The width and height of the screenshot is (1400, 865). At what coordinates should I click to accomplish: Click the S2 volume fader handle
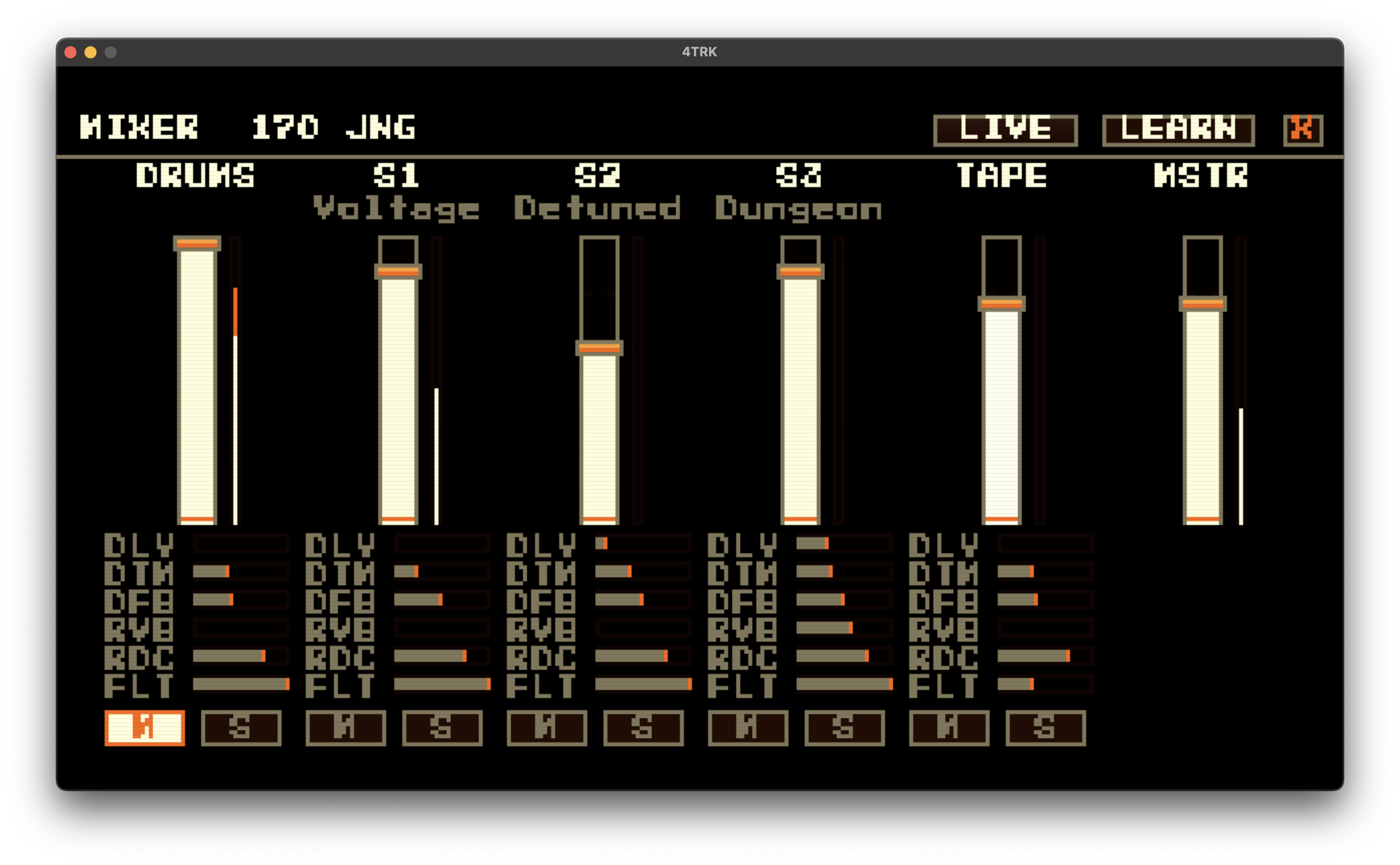coord(599,348)
